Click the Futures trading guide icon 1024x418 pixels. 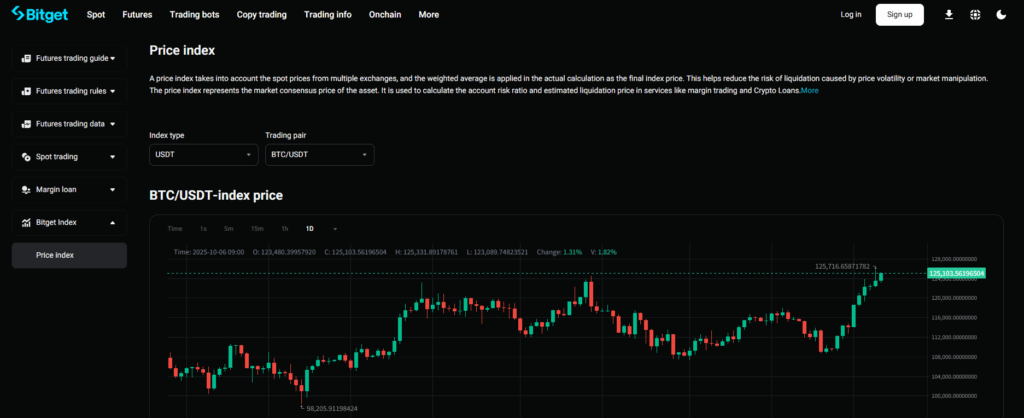pyautogui.click(x=27, y=59)
